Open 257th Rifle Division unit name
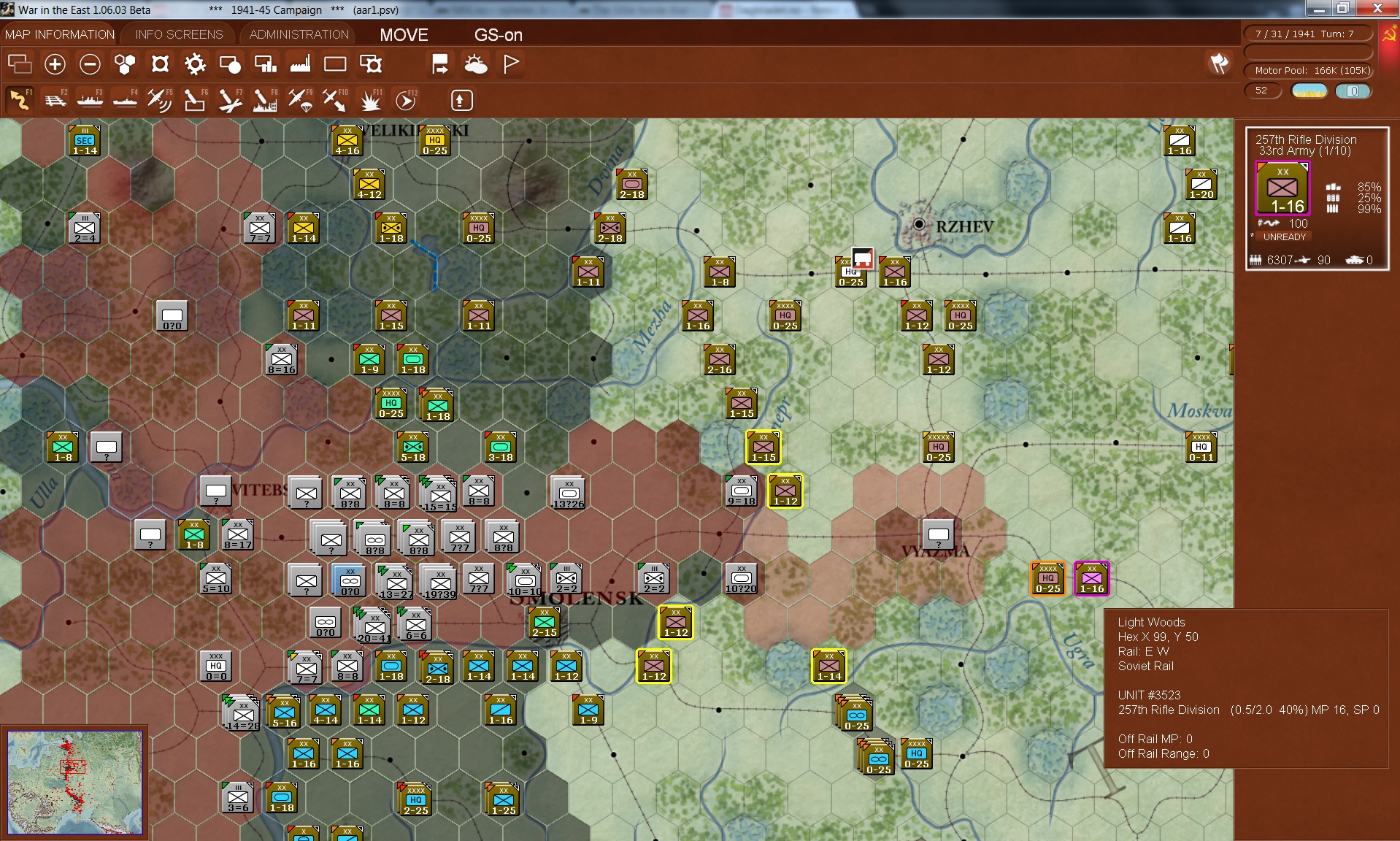Viewport: 1400px width, 841px height. coord(1306,139)
